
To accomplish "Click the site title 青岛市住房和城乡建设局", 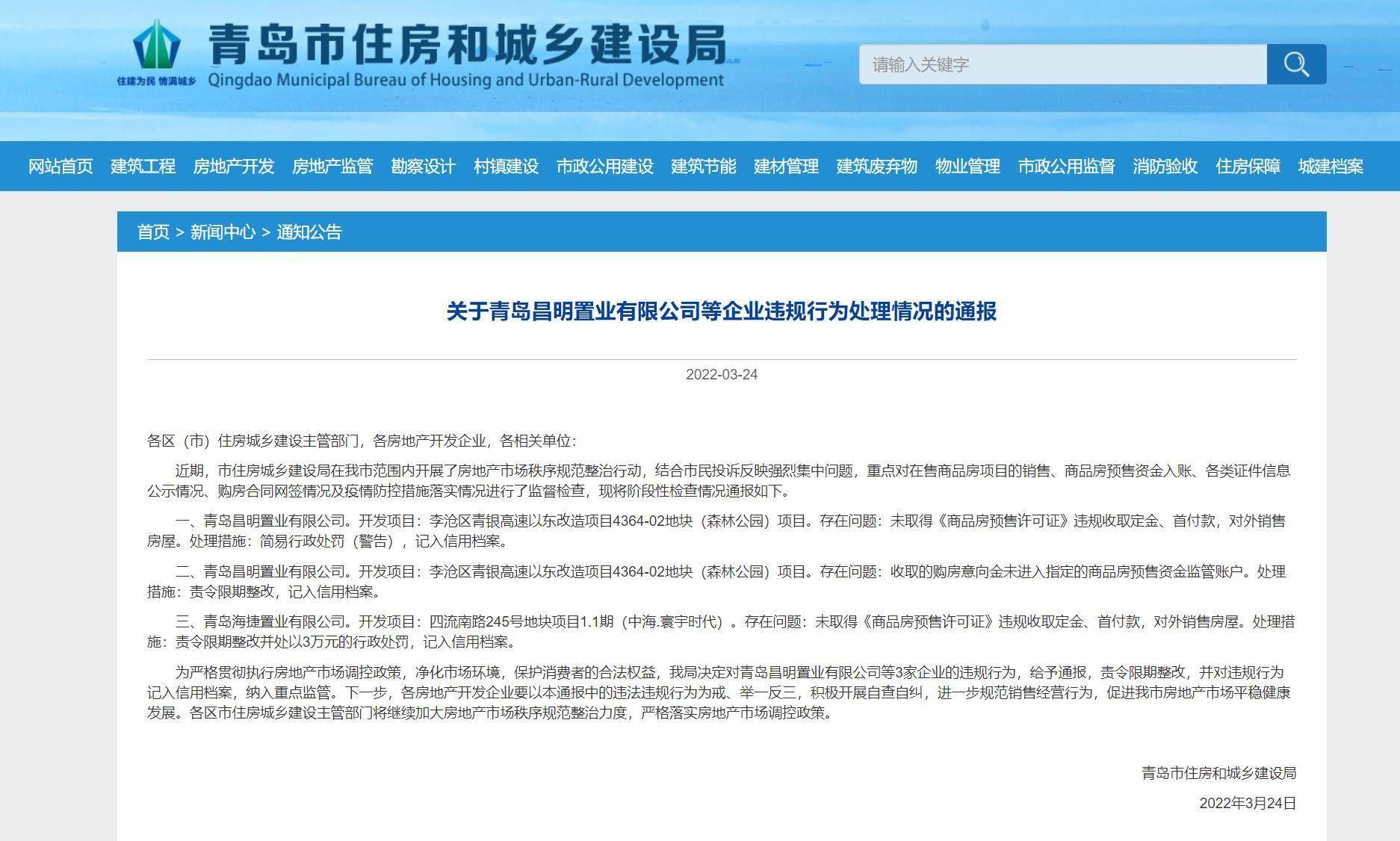I will 467,43.
